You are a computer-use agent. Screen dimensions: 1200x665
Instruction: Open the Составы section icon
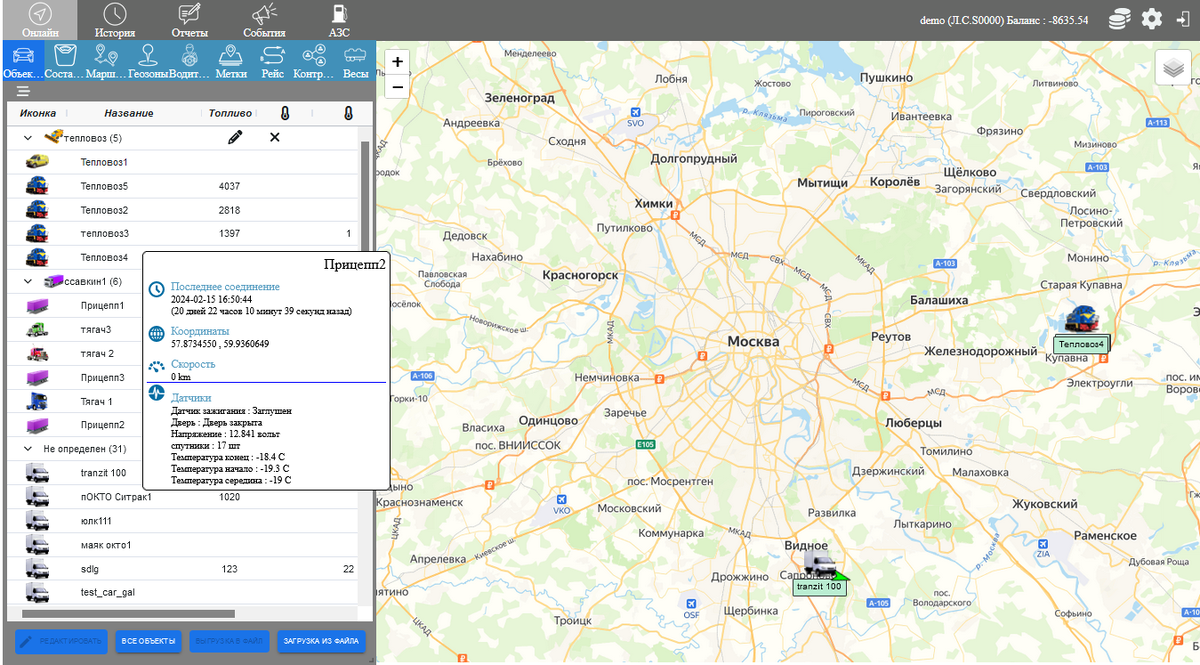(x=65, y=61)
